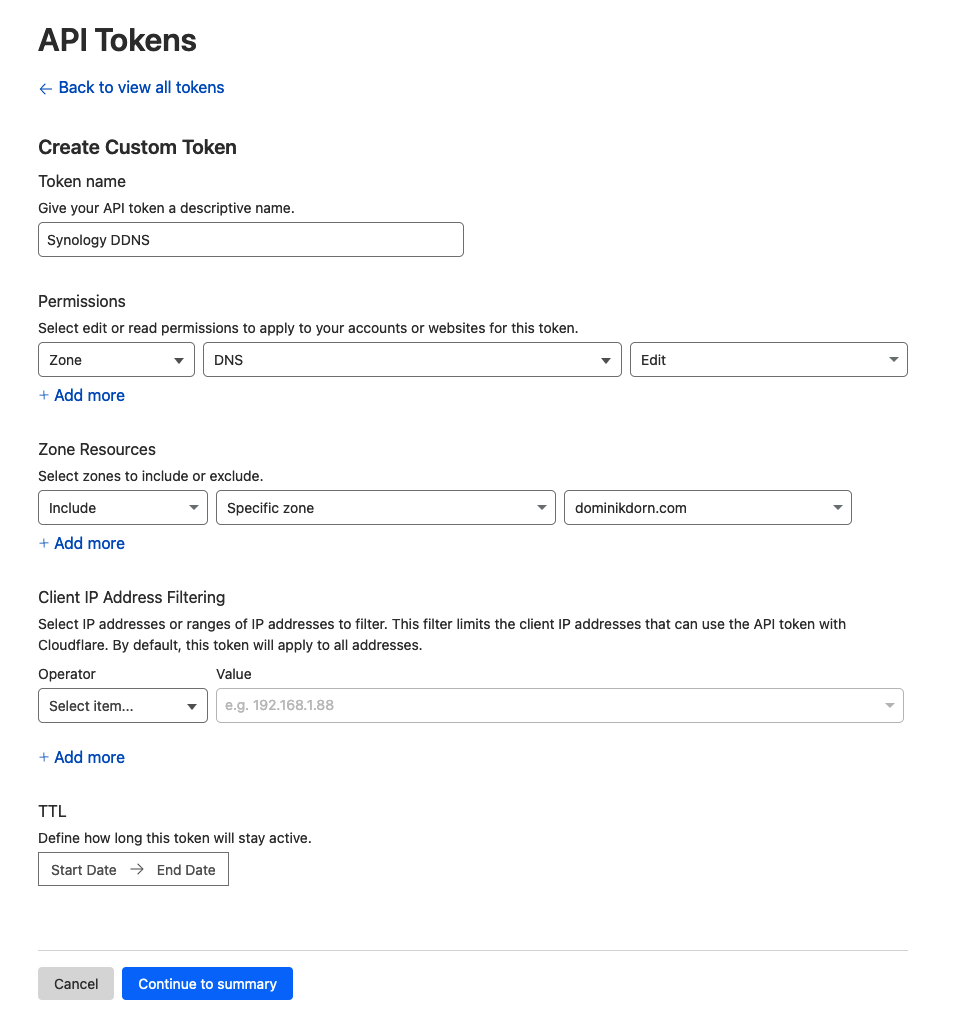This screenshot has width=953, height=1015.
Task: Click the Token name input field
Action: (x=250, y=240)
